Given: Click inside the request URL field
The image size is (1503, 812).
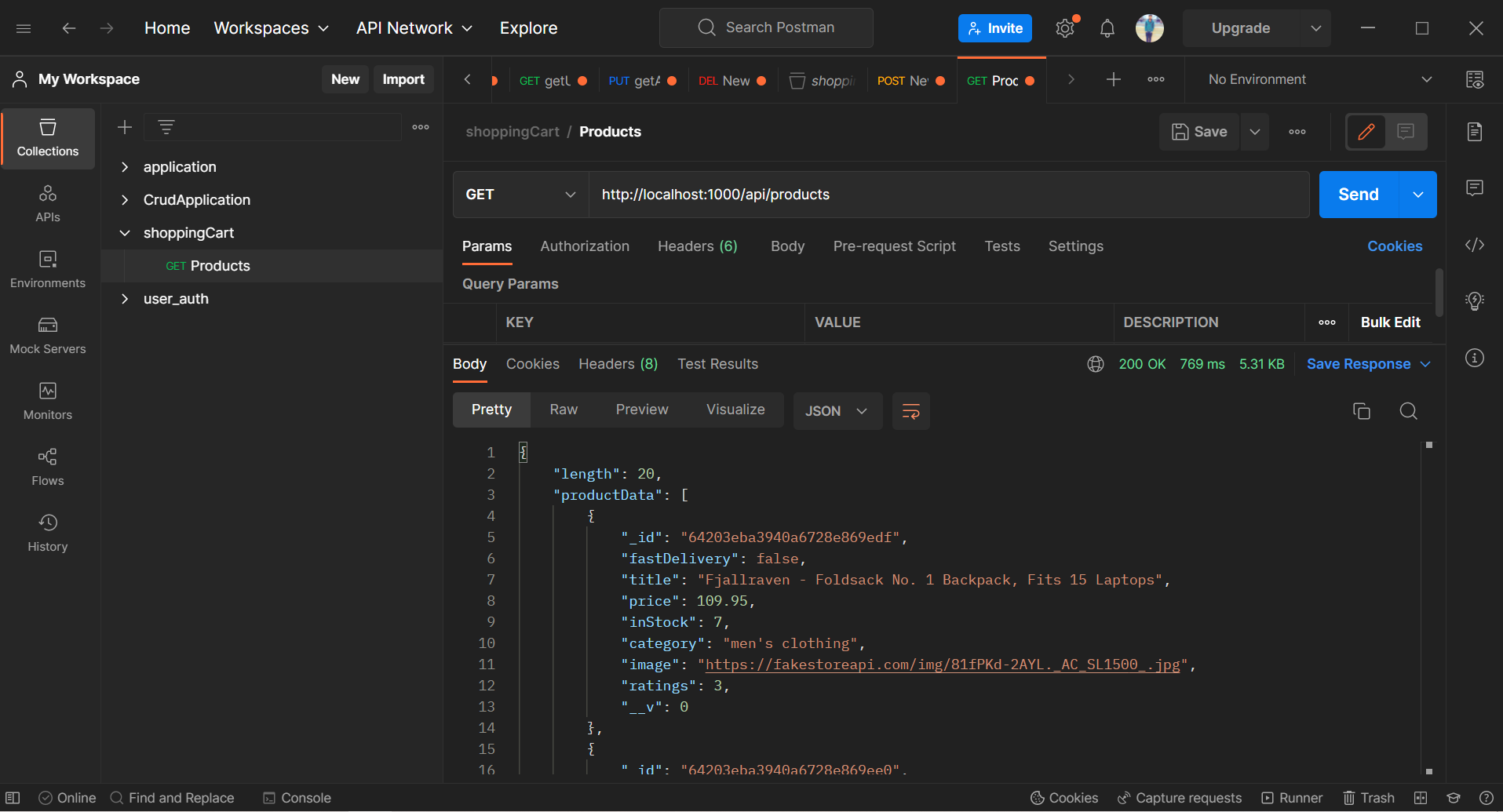Looking at the screenshot, I should coord(863,194).
